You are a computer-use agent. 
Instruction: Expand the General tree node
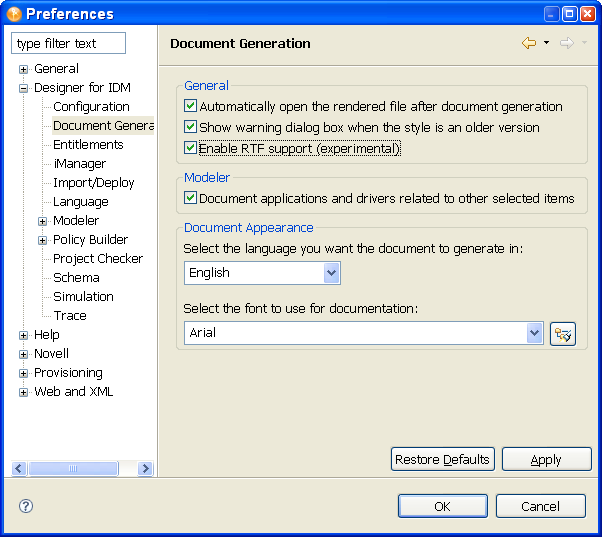pos(23,69)
